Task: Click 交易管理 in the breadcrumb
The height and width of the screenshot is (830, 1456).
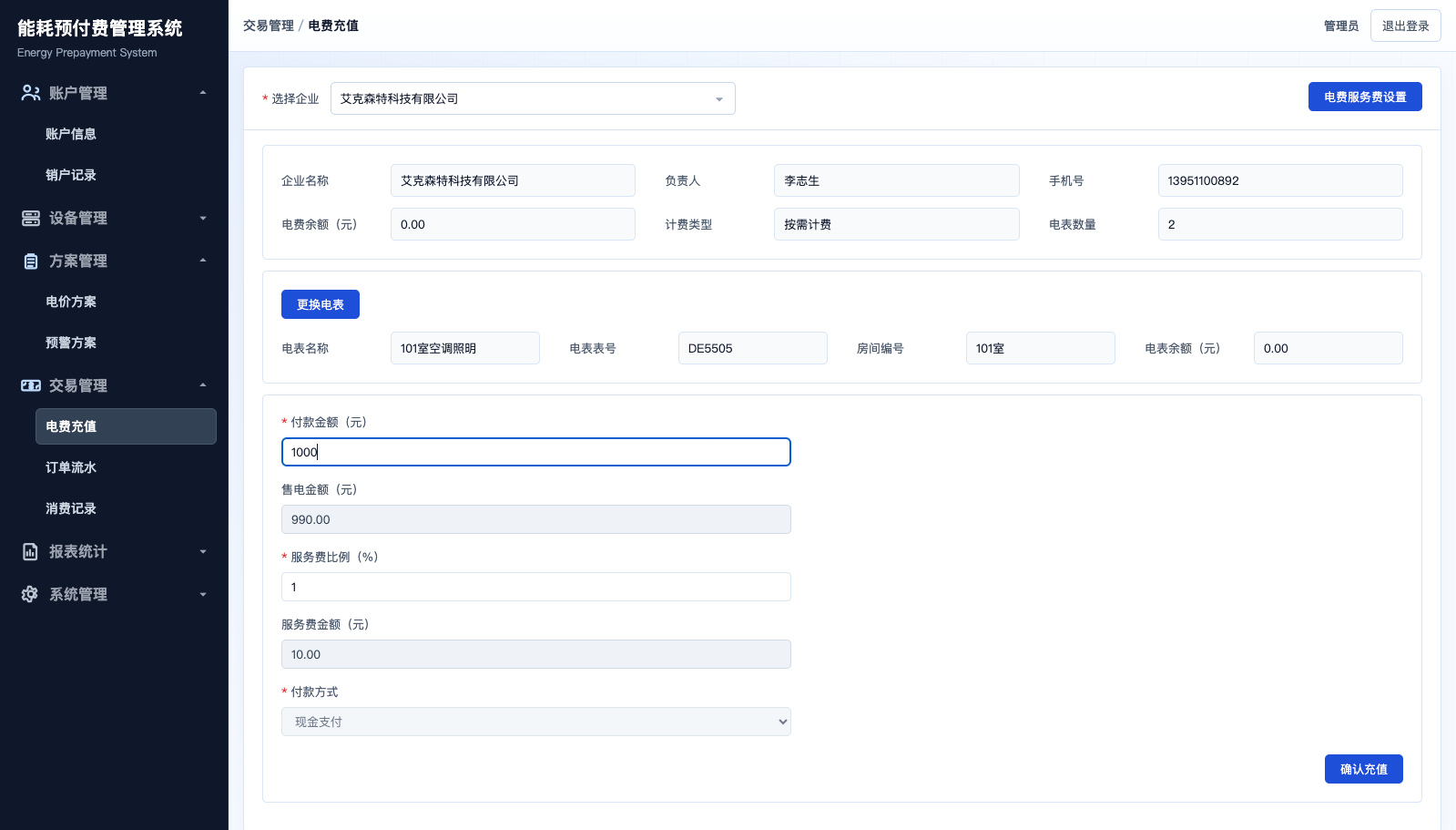Action: 268,26
